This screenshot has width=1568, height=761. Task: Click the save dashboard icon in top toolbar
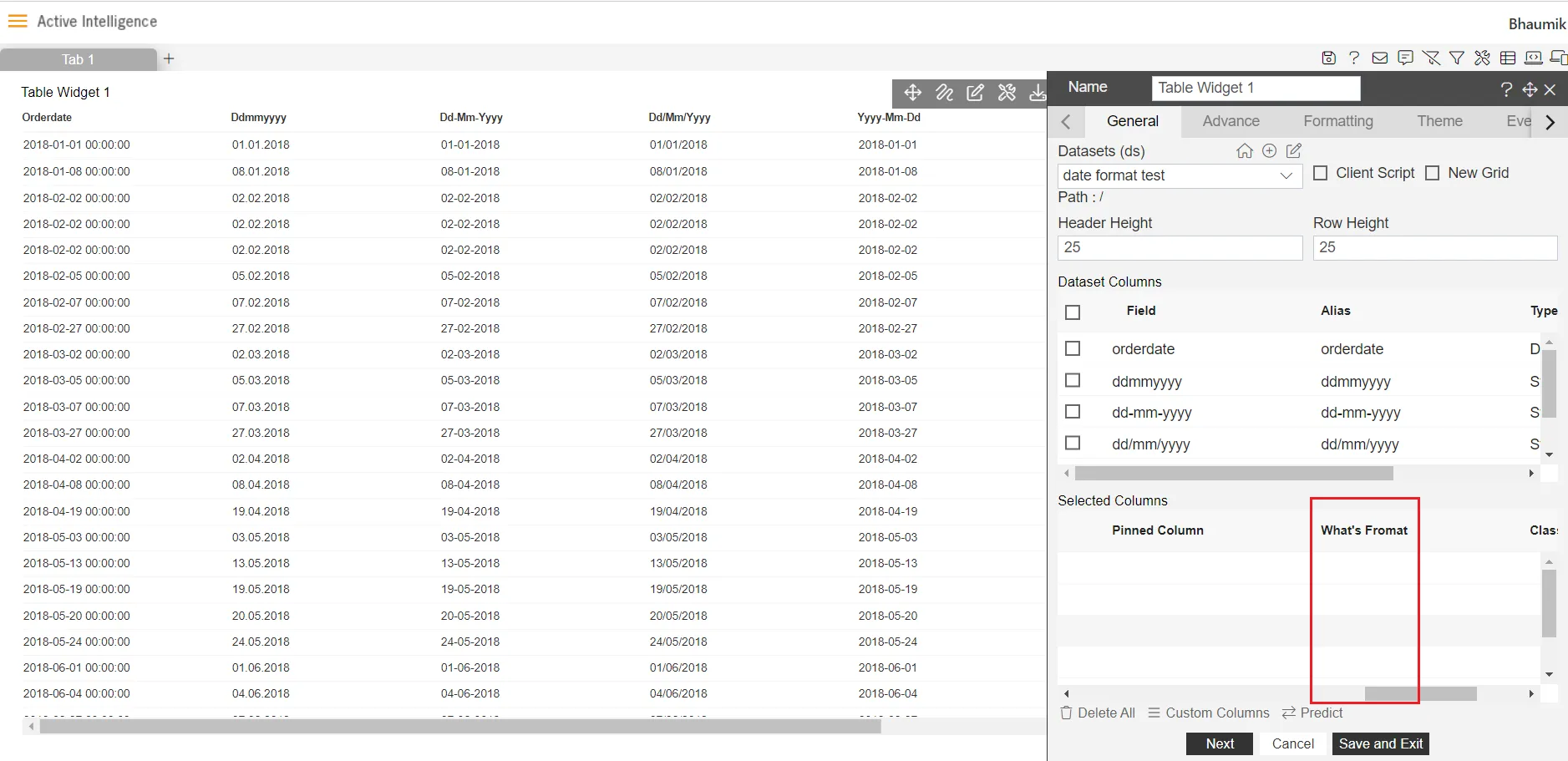[x=1328, y=58]
